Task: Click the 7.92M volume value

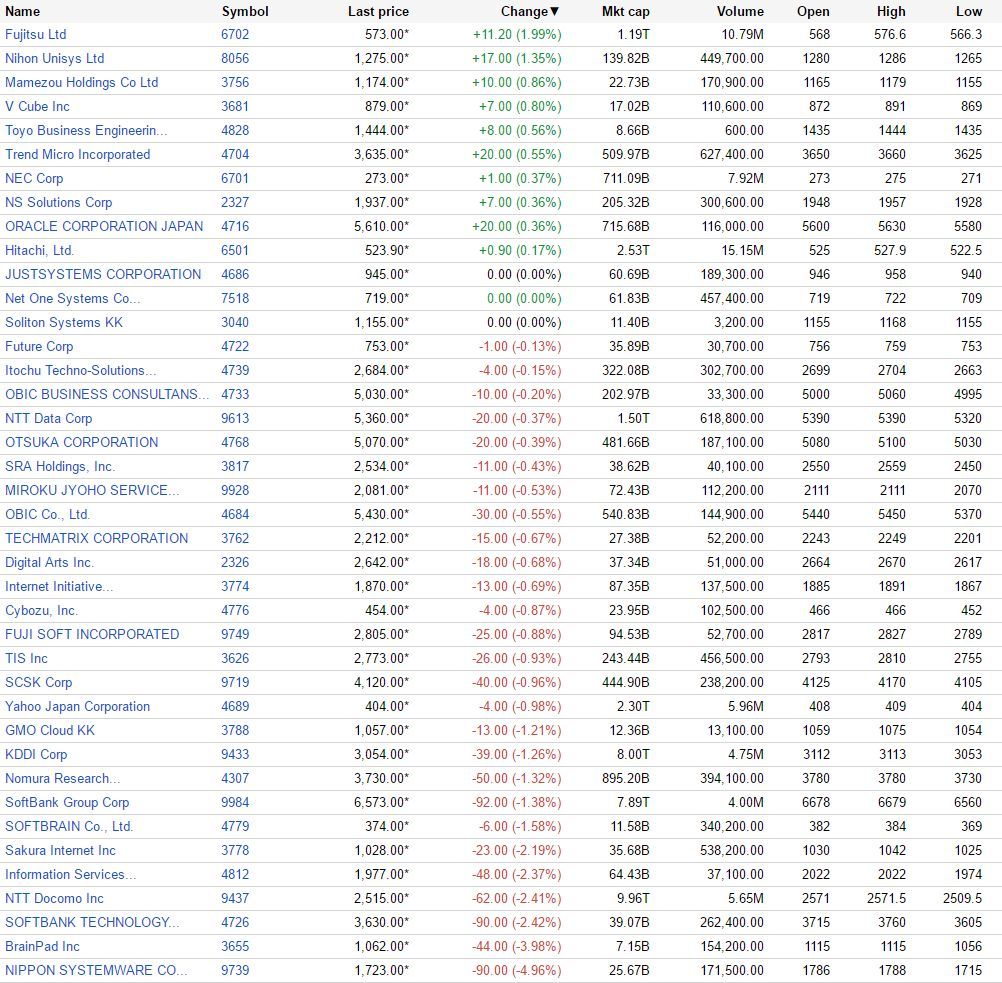Action: click(x=746, y=178)
